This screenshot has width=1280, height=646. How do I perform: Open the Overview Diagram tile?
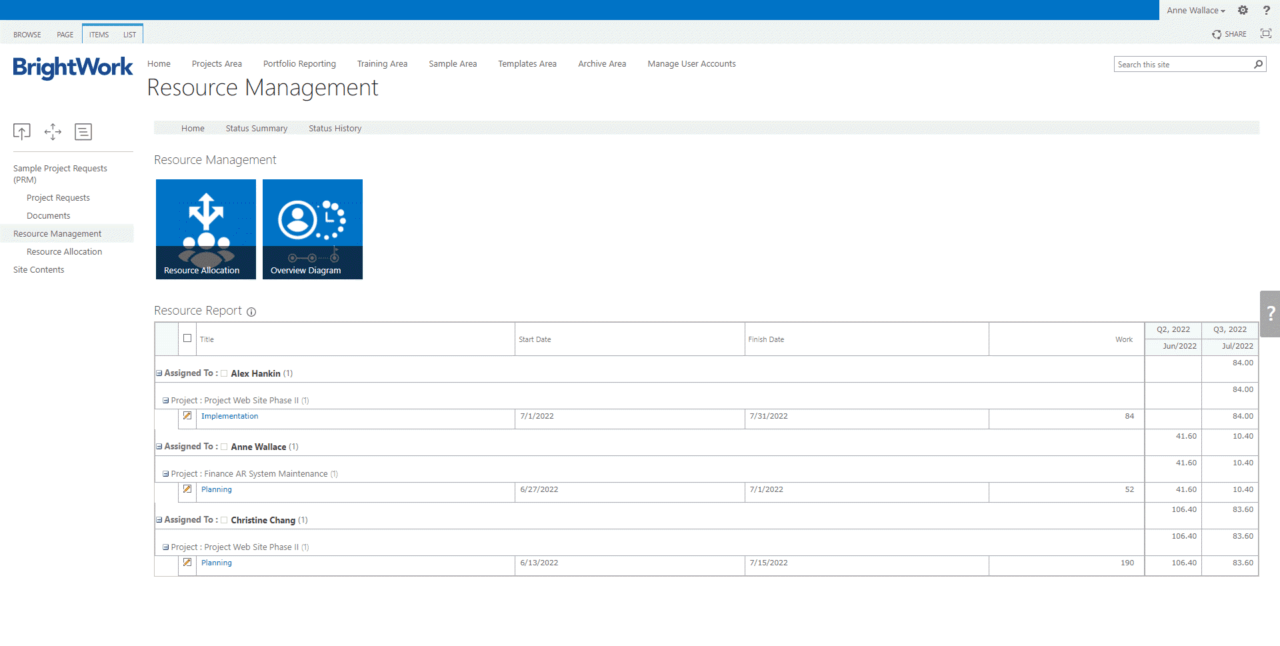(x=312, y=229)
